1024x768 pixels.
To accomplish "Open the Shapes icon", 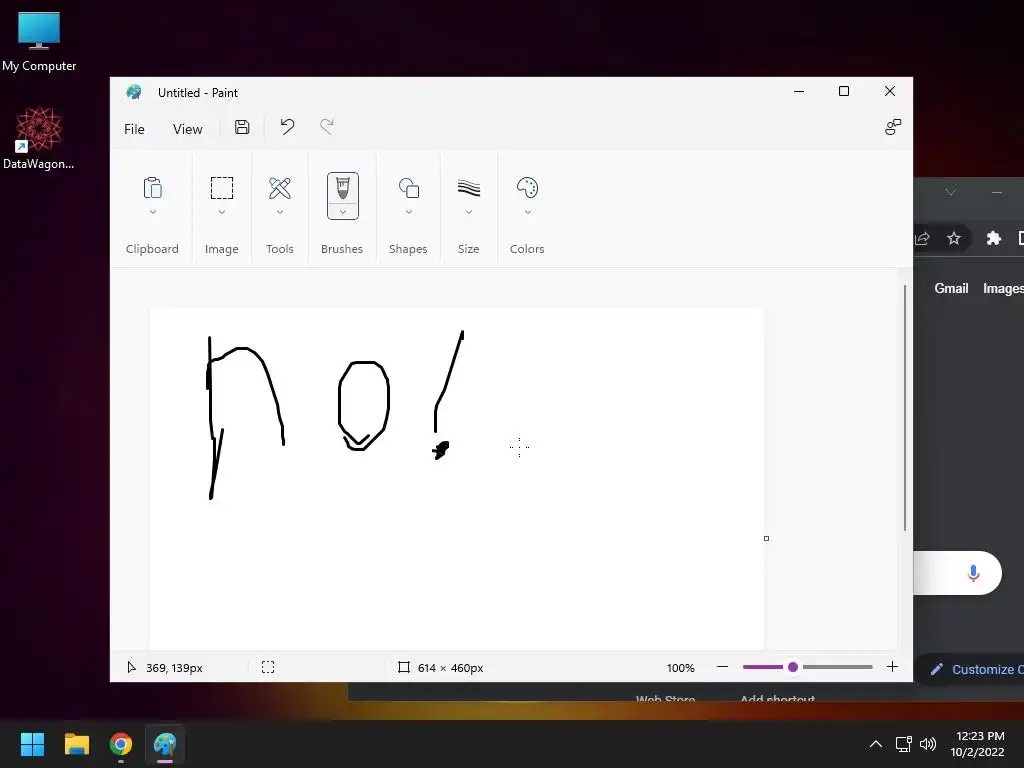I will (409, 188).
